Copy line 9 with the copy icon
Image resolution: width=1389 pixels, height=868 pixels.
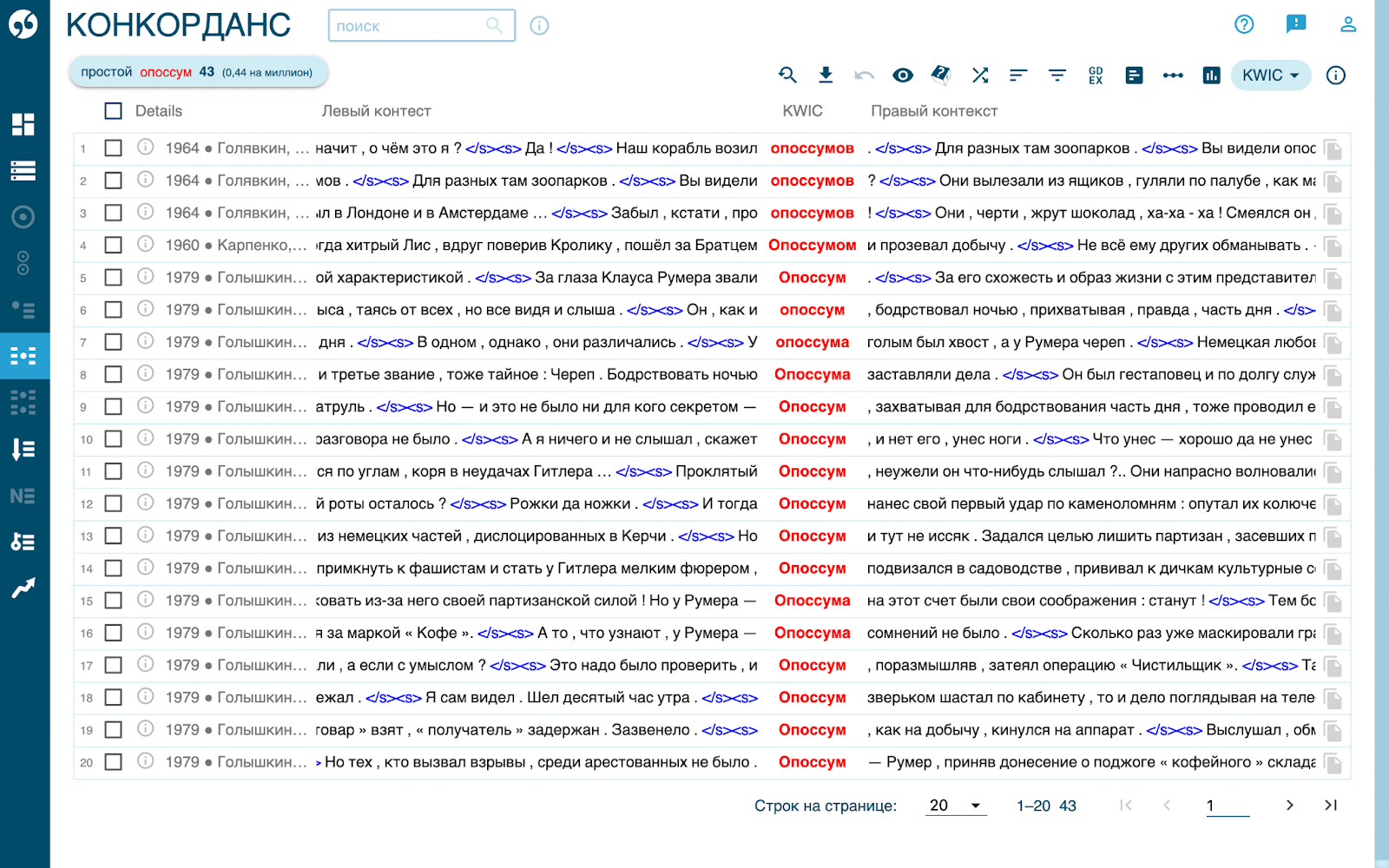[1333, 408]
